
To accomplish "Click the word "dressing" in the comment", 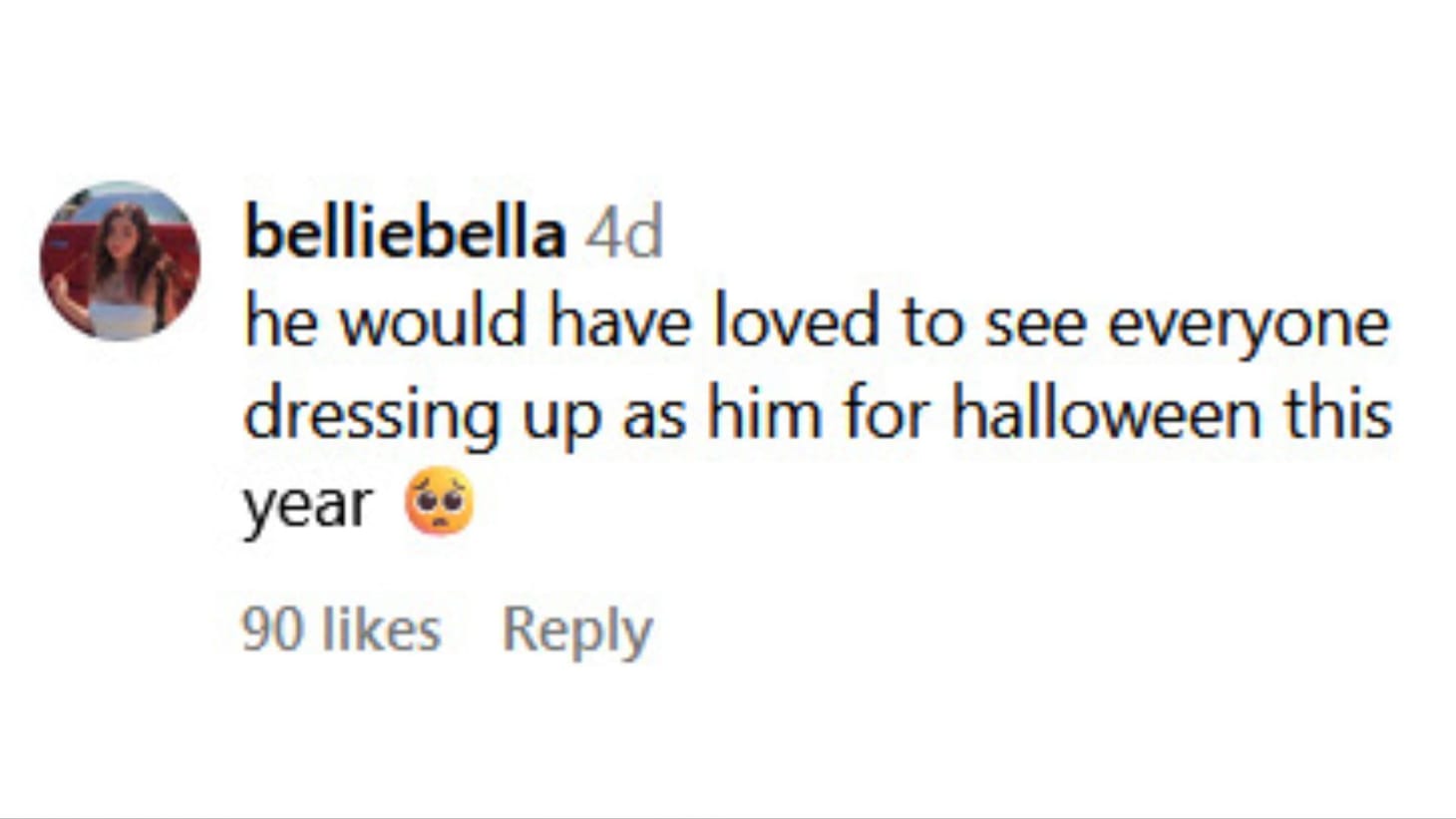I will (x=372, y=413).
